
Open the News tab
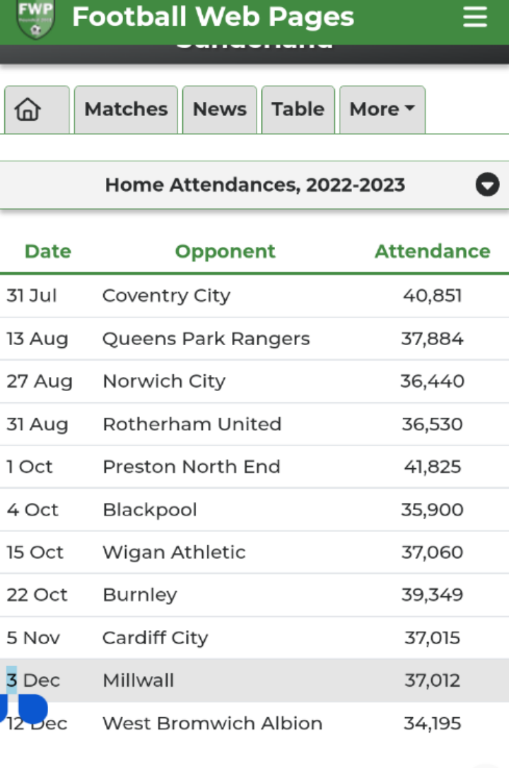pyautogui.click(x=219, y=109)
